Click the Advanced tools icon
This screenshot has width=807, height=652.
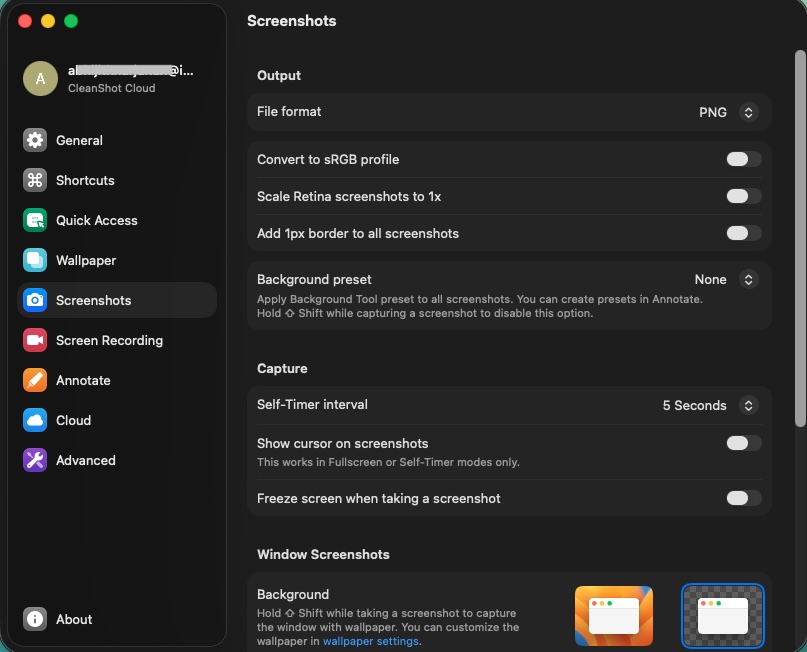pyautogui.click(x=35, y=460)
